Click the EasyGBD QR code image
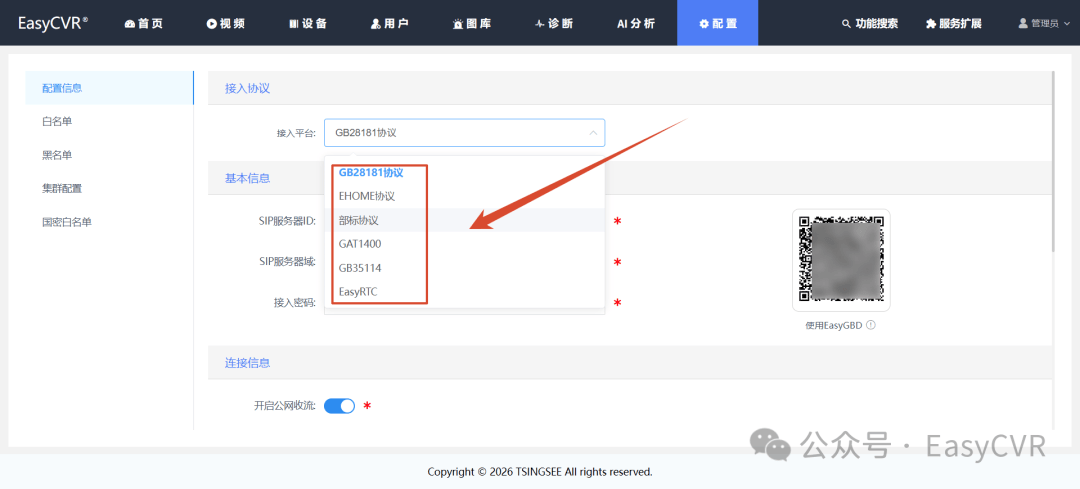This screenshot has height=489, width=1080. click(x=841, y=260)
